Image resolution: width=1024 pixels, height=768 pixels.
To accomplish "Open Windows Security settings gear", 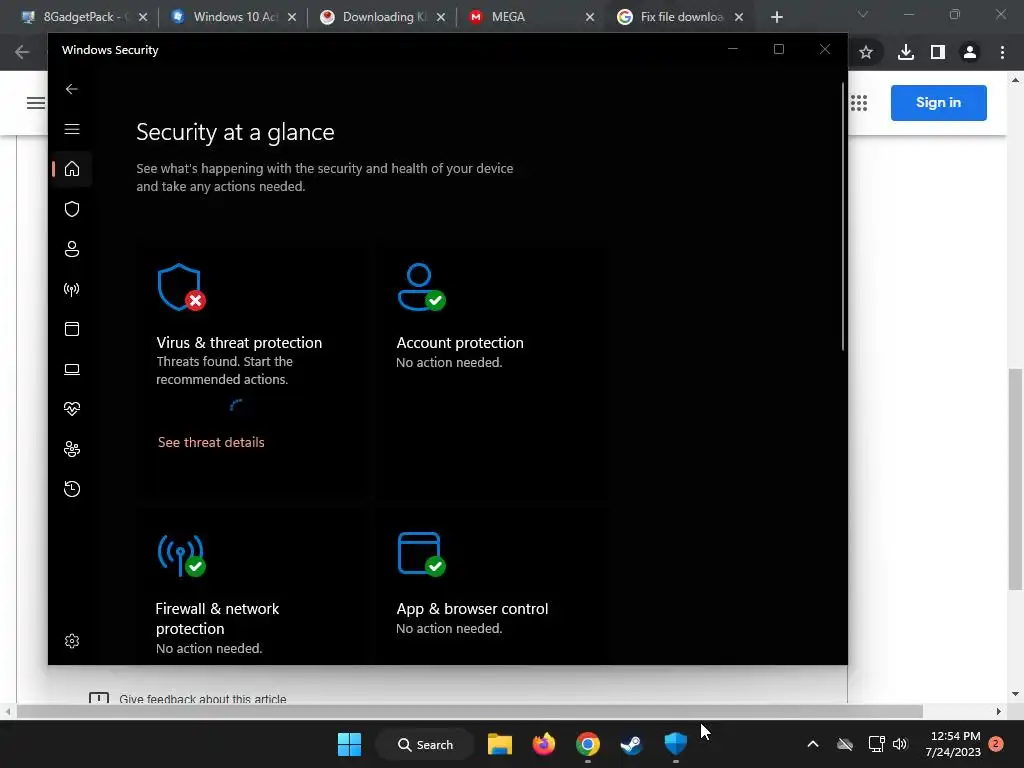I will [x=72, y=641].
